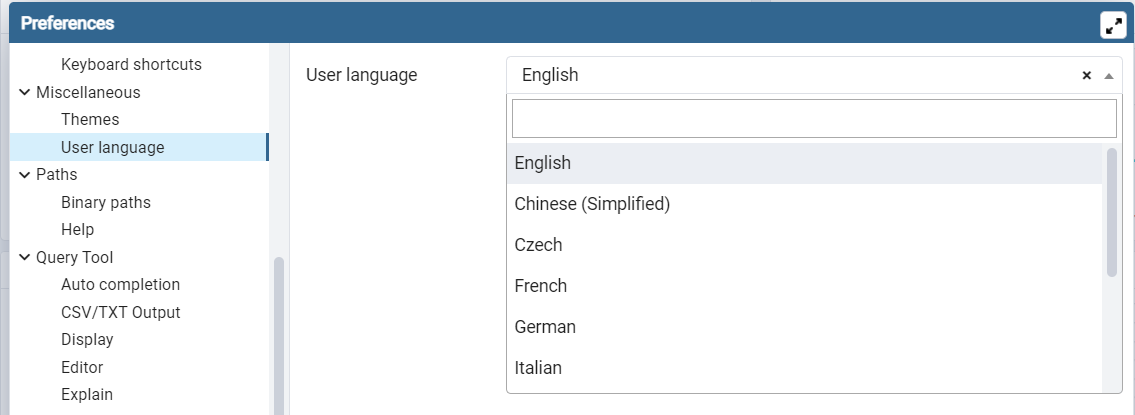This screenshot has height=415, width=1135.
Task: Choose Czech from the language list
Action: (804, 245)
